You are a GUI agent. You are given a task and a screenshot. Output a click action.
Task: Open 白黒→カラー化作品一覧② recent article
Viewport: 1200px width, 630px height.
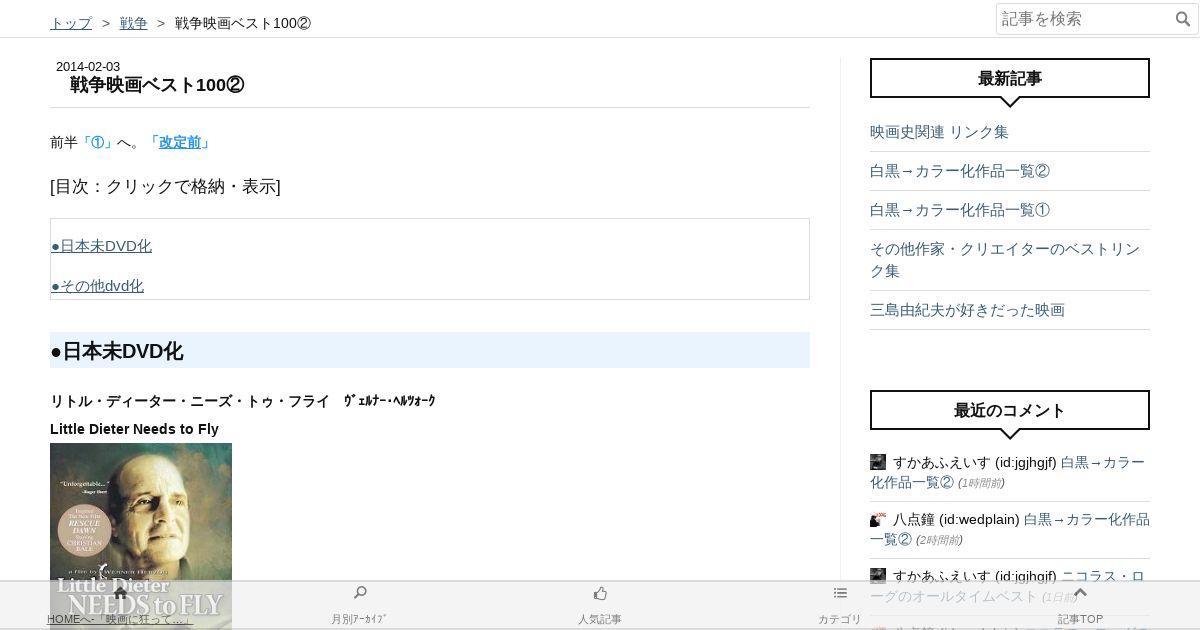pos(960,171)
